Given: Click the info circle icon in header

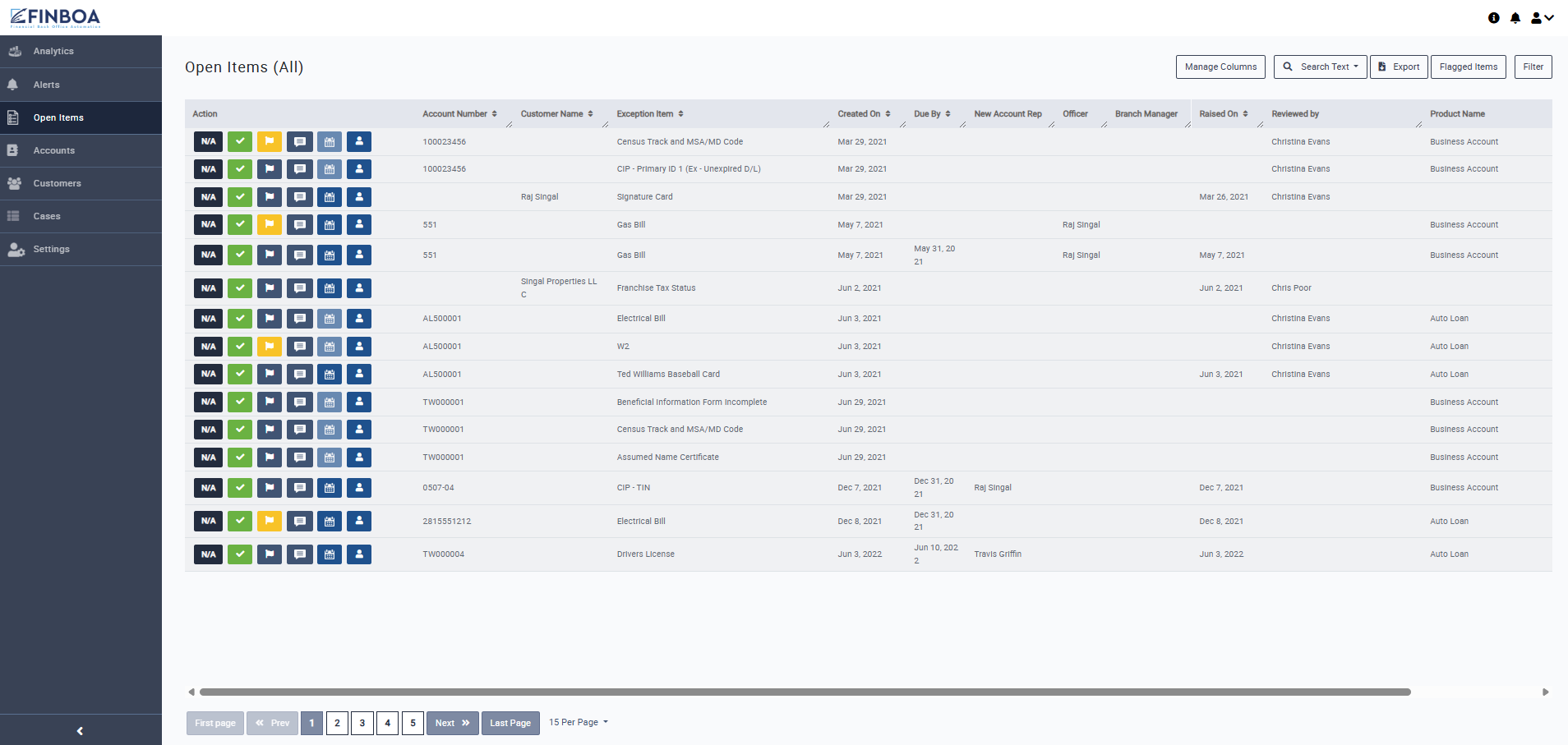Looking at the screenshot, I should (x=1494, y=18).
